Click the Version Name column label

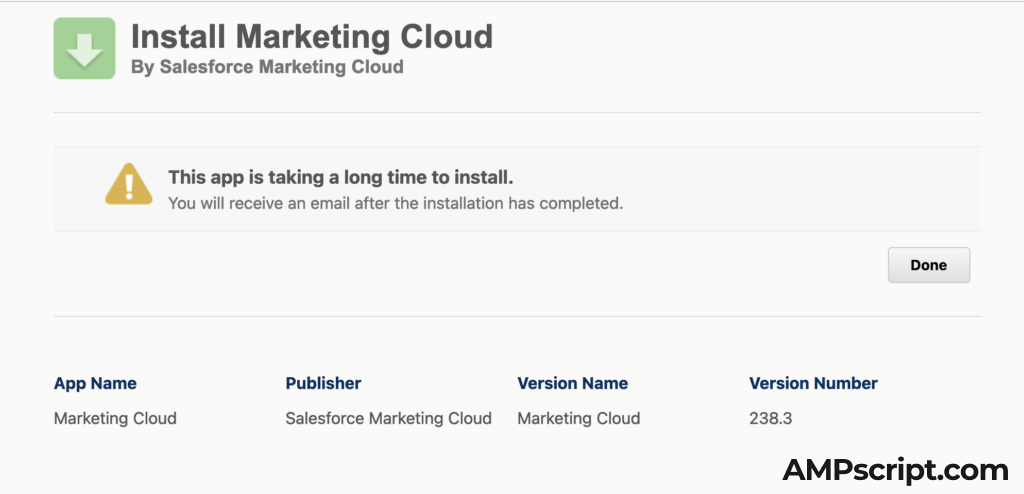click(573, 384)
